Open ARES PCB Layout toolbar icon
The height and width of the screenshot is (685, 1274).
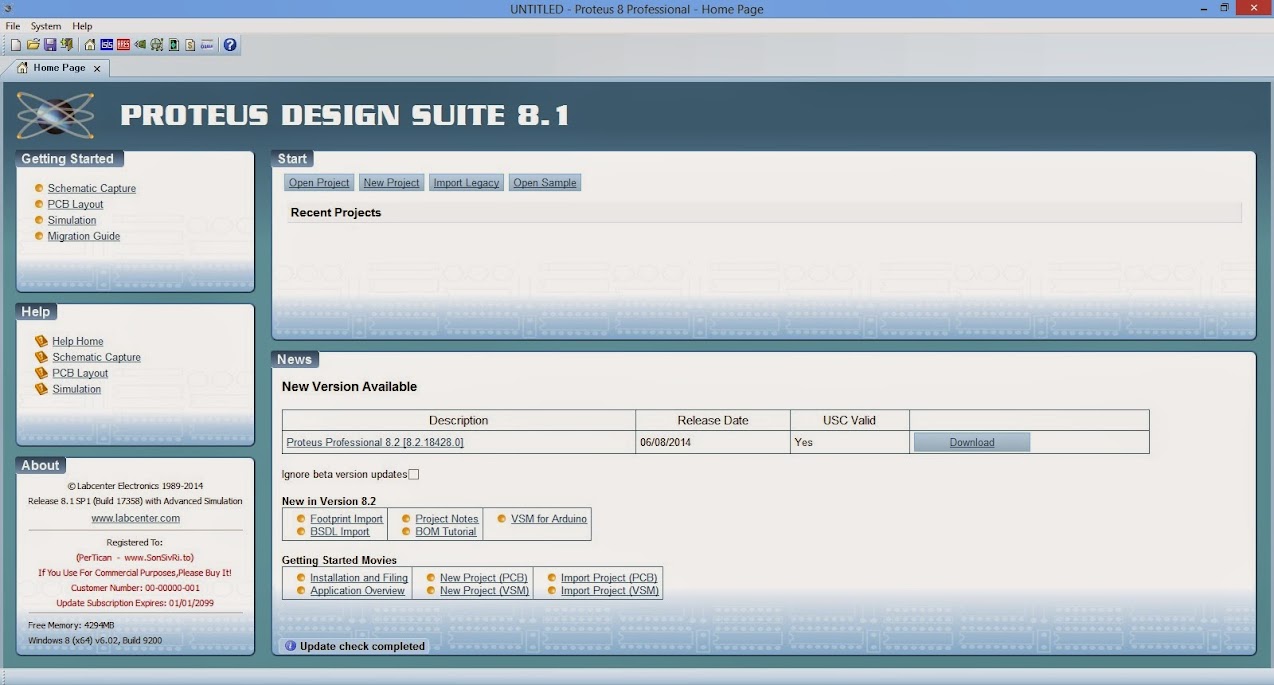tap(123, 45)
